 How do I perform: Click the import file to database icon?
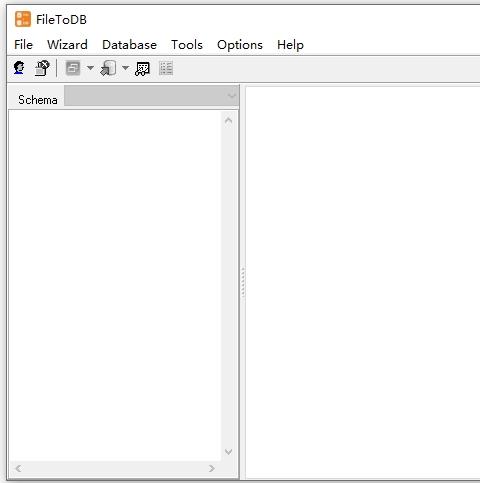(x=108, y=68)
